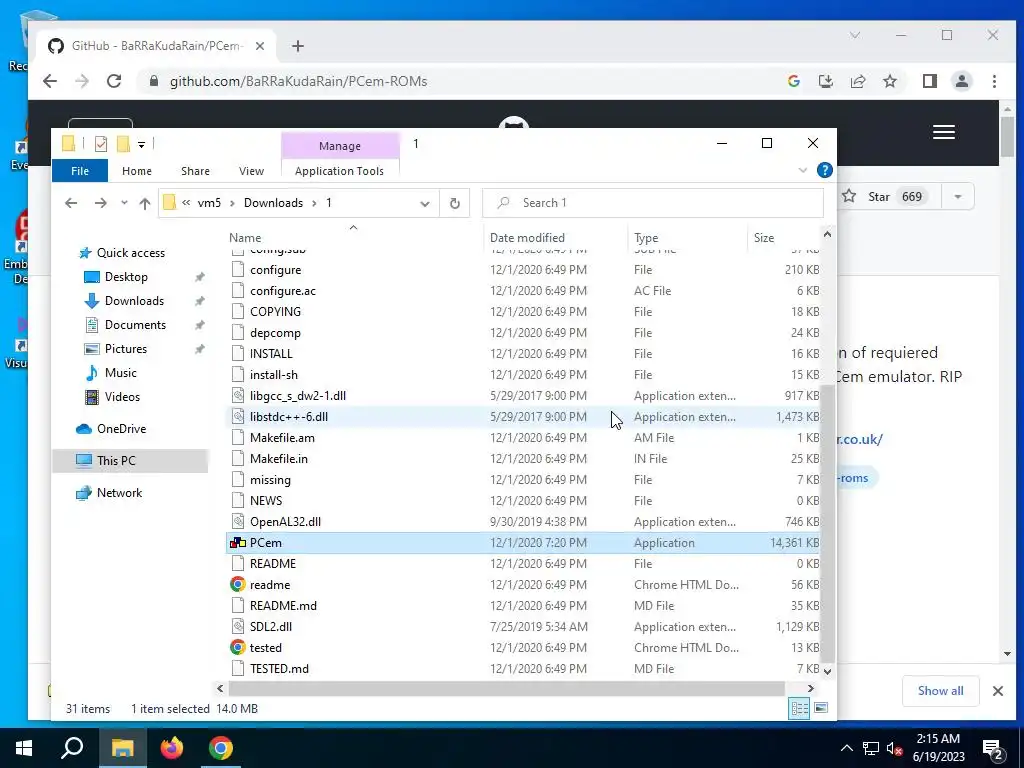Open OneDrive in the navigation pane
The height and width of the screenshot is (768, 1024).
[121, 428]
